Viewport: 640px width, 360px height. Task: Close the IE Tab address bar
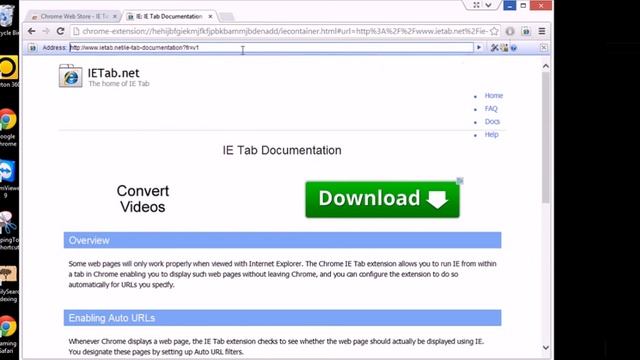tap(543, 48)
